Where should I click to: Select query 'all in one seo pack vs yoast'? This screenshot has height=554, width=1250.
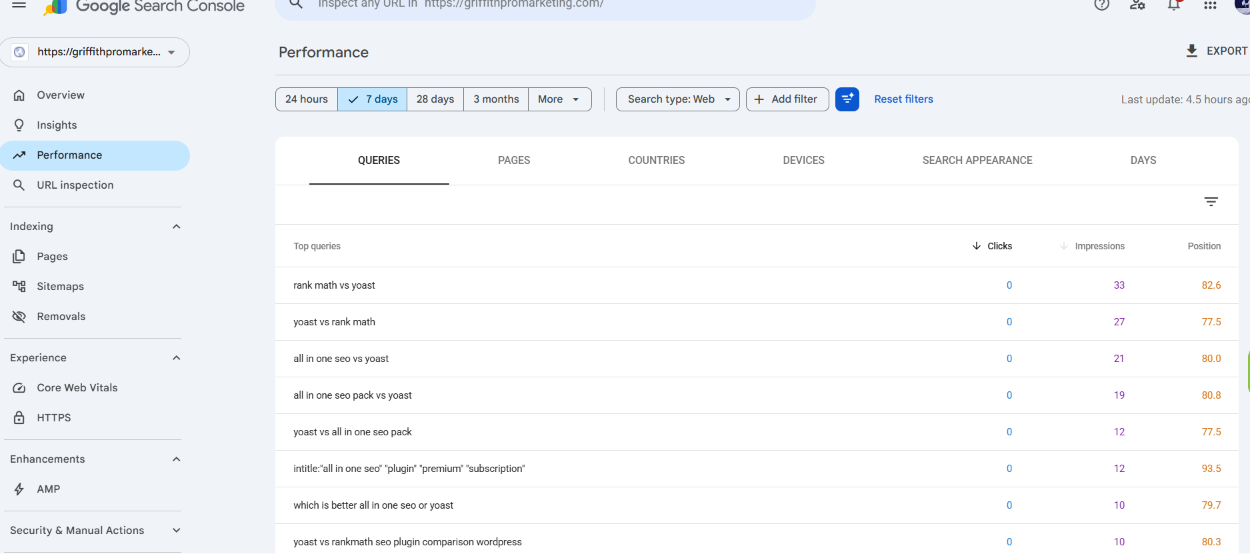pos(352,395)
